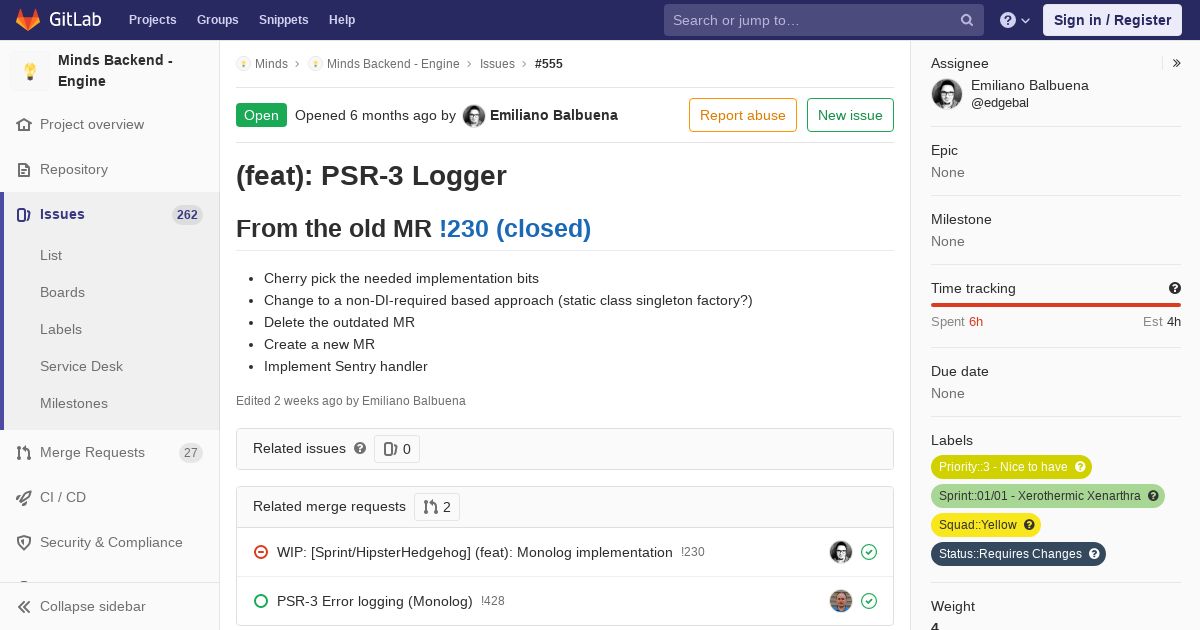Viewport: 1200px width, 630px height.
Task: Click the New issue button
Action: 850,115
